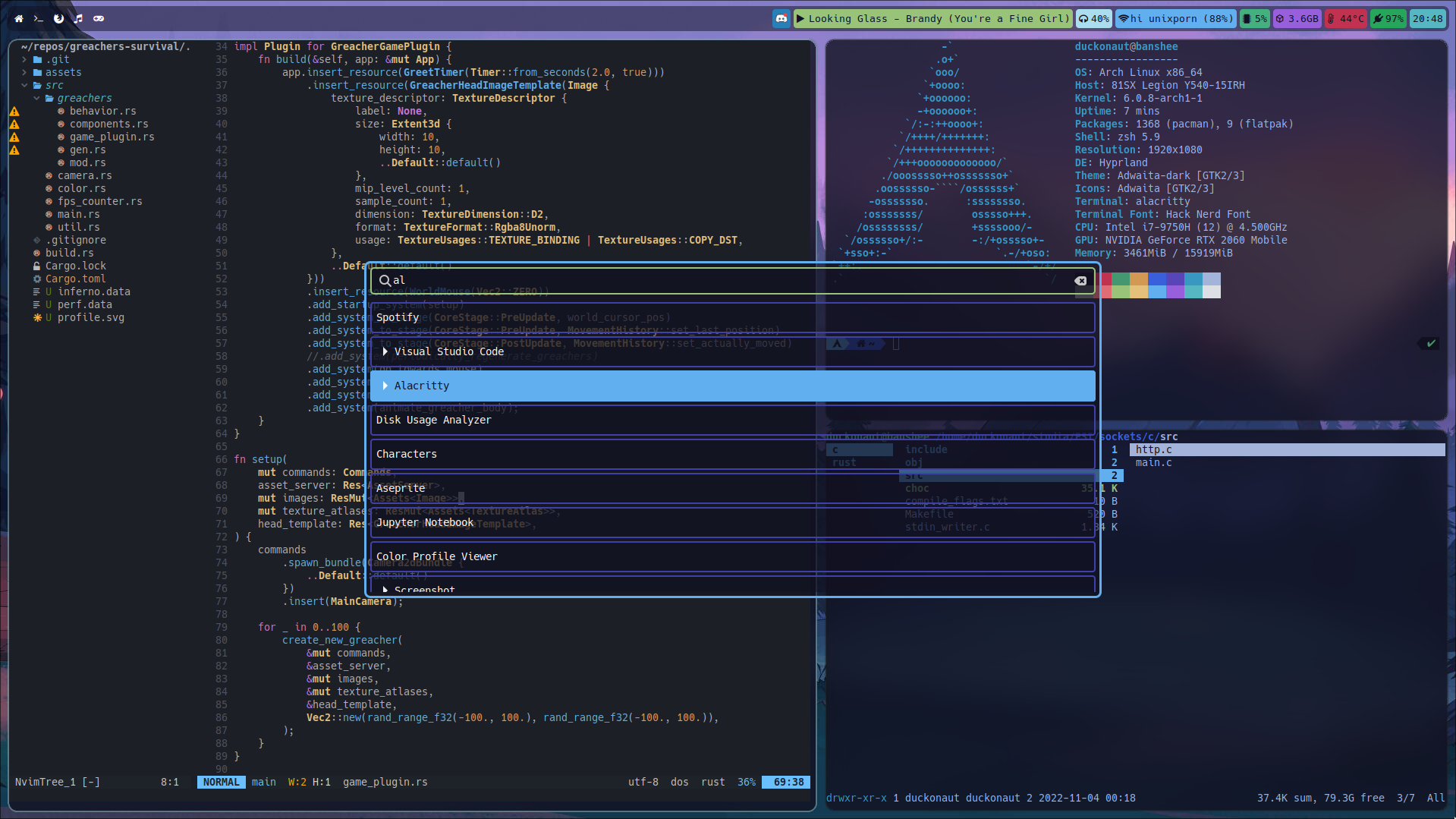
Task: Expand the Screenshot launcher entry arrow
Action: (385, 590)
